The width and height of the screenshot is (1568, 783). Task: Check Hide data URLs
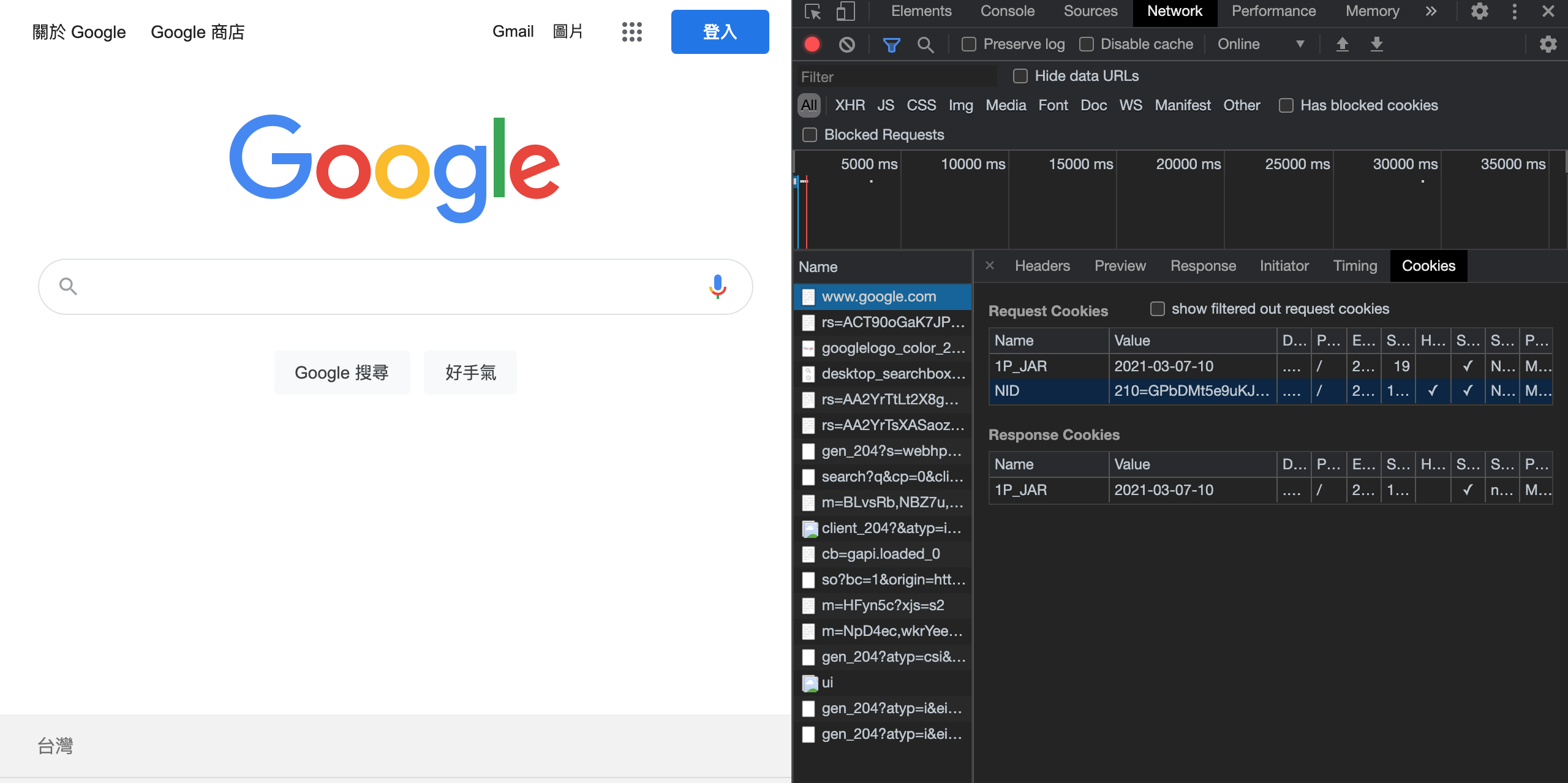tap(1020, 76)
